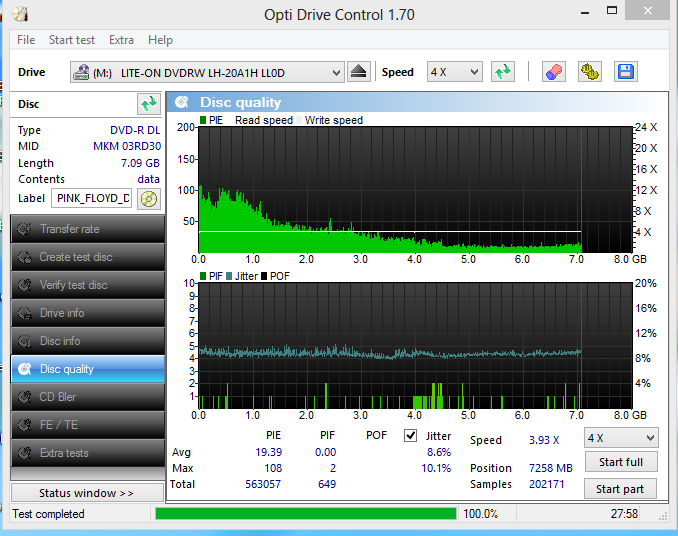Click the red position marker in the PIE graph
Viewport: 678px width, 536px height.
click(x=582, y=189)
